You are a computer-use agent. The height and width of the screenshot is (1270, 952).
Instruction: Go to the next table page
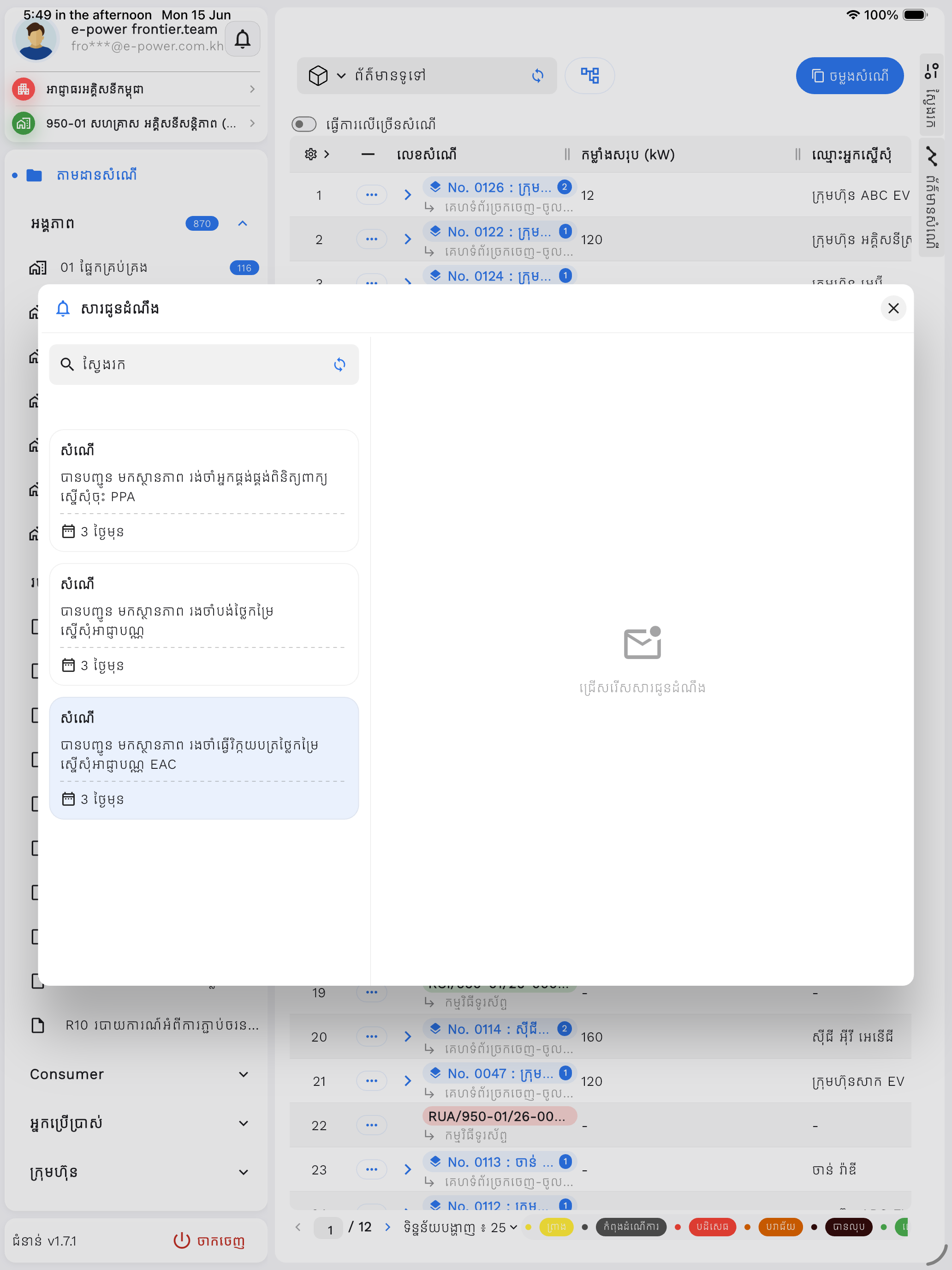(387, 1227)
